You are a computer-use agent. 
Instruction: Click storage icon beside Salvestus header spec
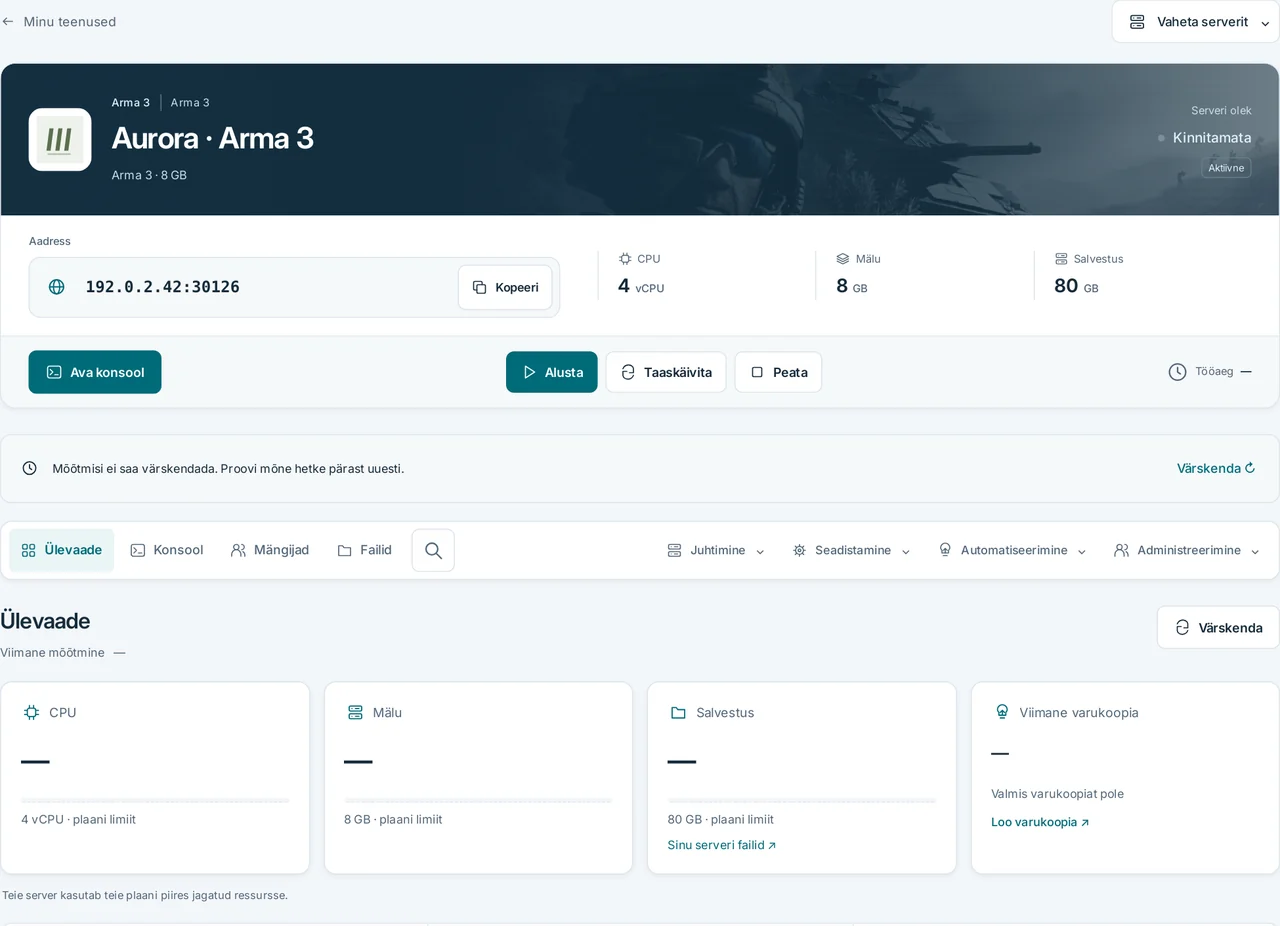click(1061, 258)
